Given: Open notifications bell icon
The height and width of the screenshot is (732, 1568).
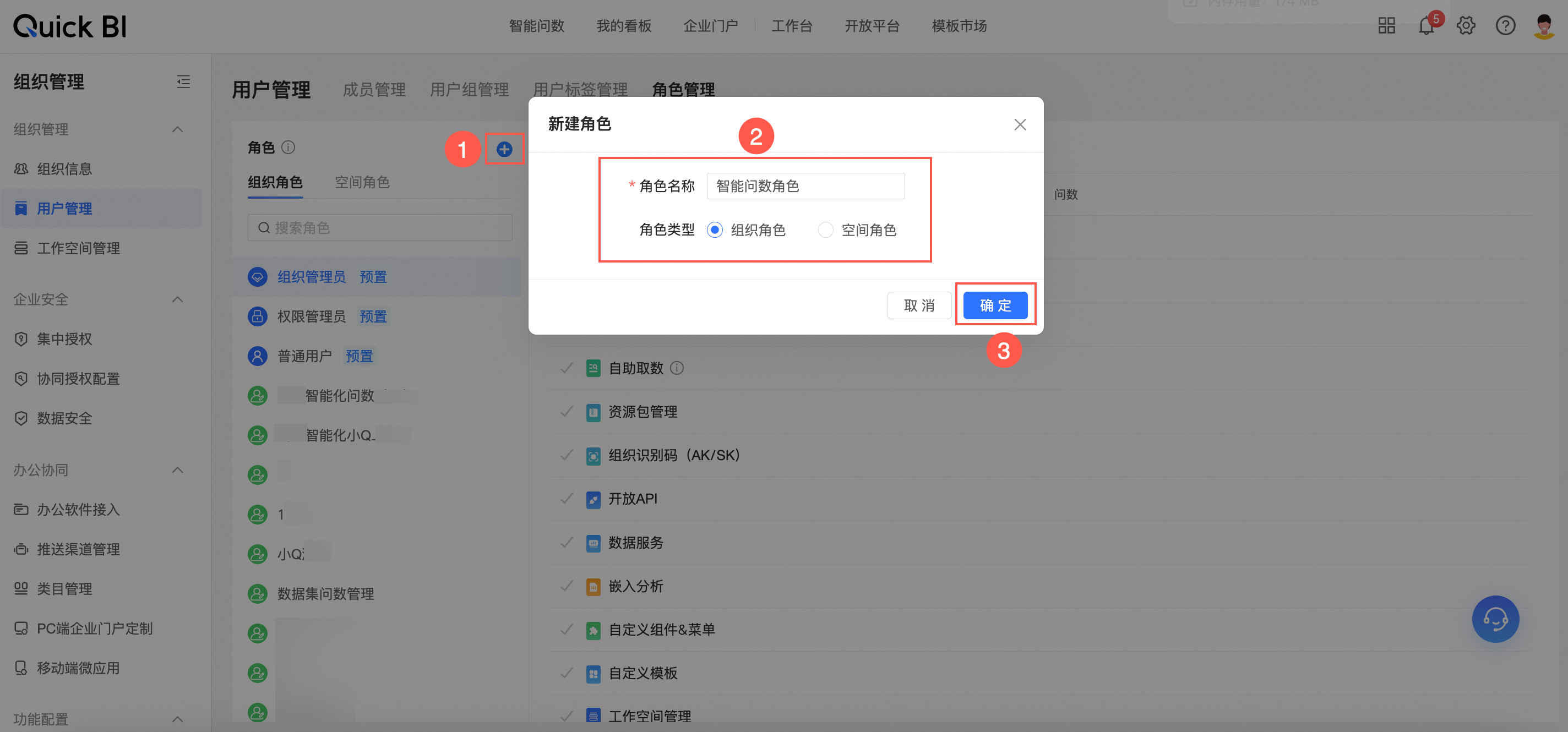Looking at the screenshot, I should (x=1426, y=25).
